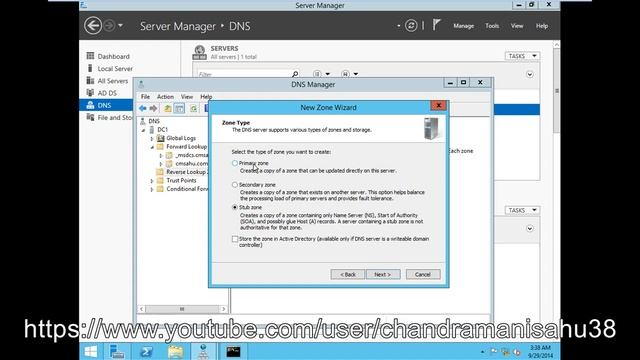Show hidden tray icons arrow
The image size is (640, 360).
[x=482, y=351]
